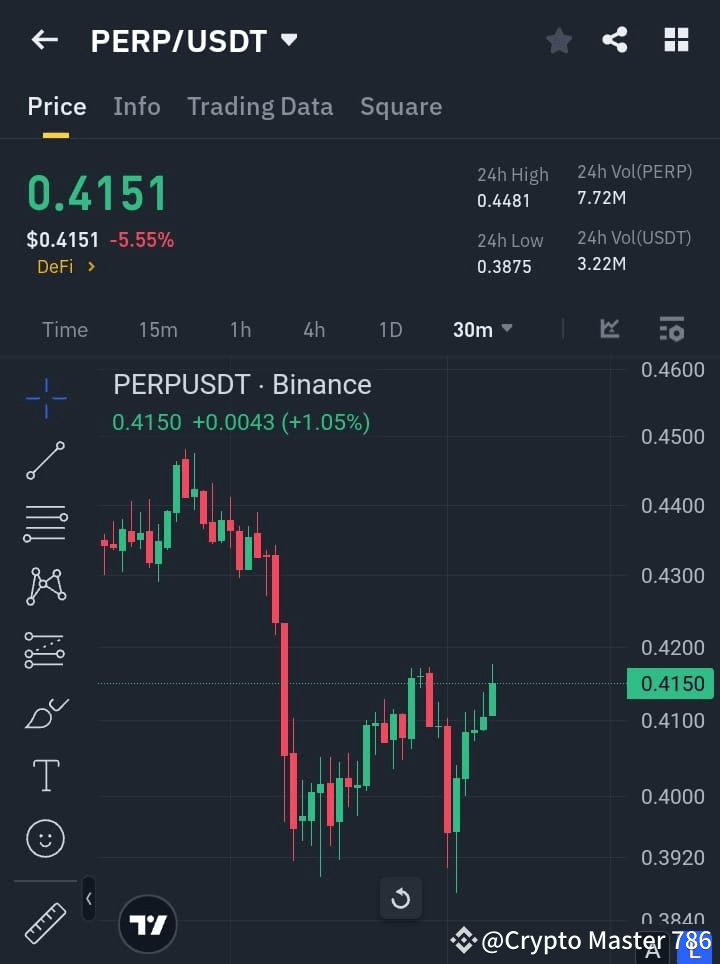Open chart settings icon

(672, 329)
